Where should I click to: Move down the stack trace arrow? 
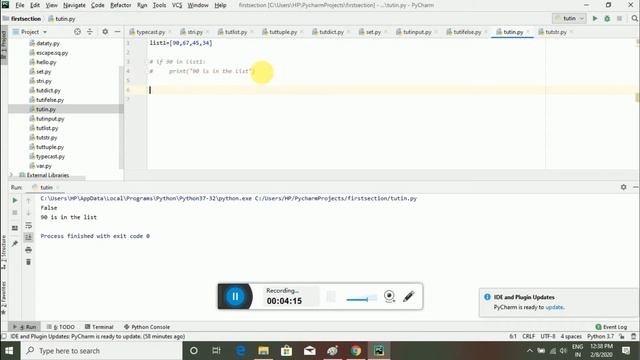click(28, 213)
